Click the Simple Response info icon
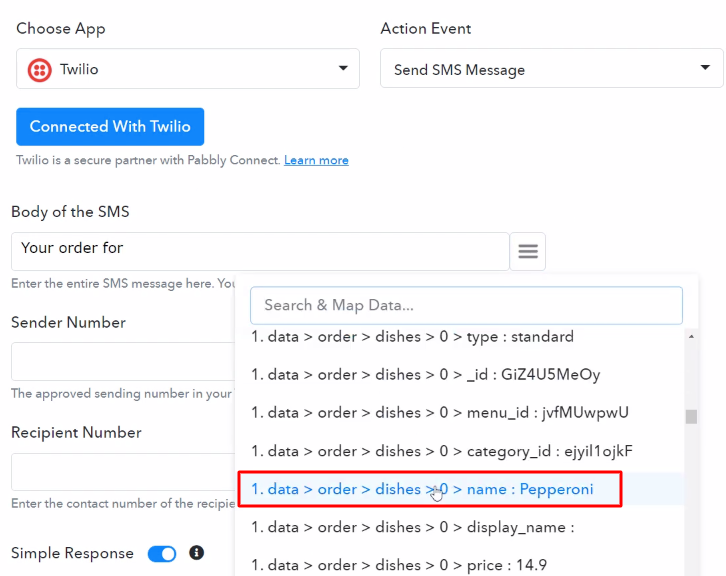This screenshot has height=576, width=726. tap(196, 552)
